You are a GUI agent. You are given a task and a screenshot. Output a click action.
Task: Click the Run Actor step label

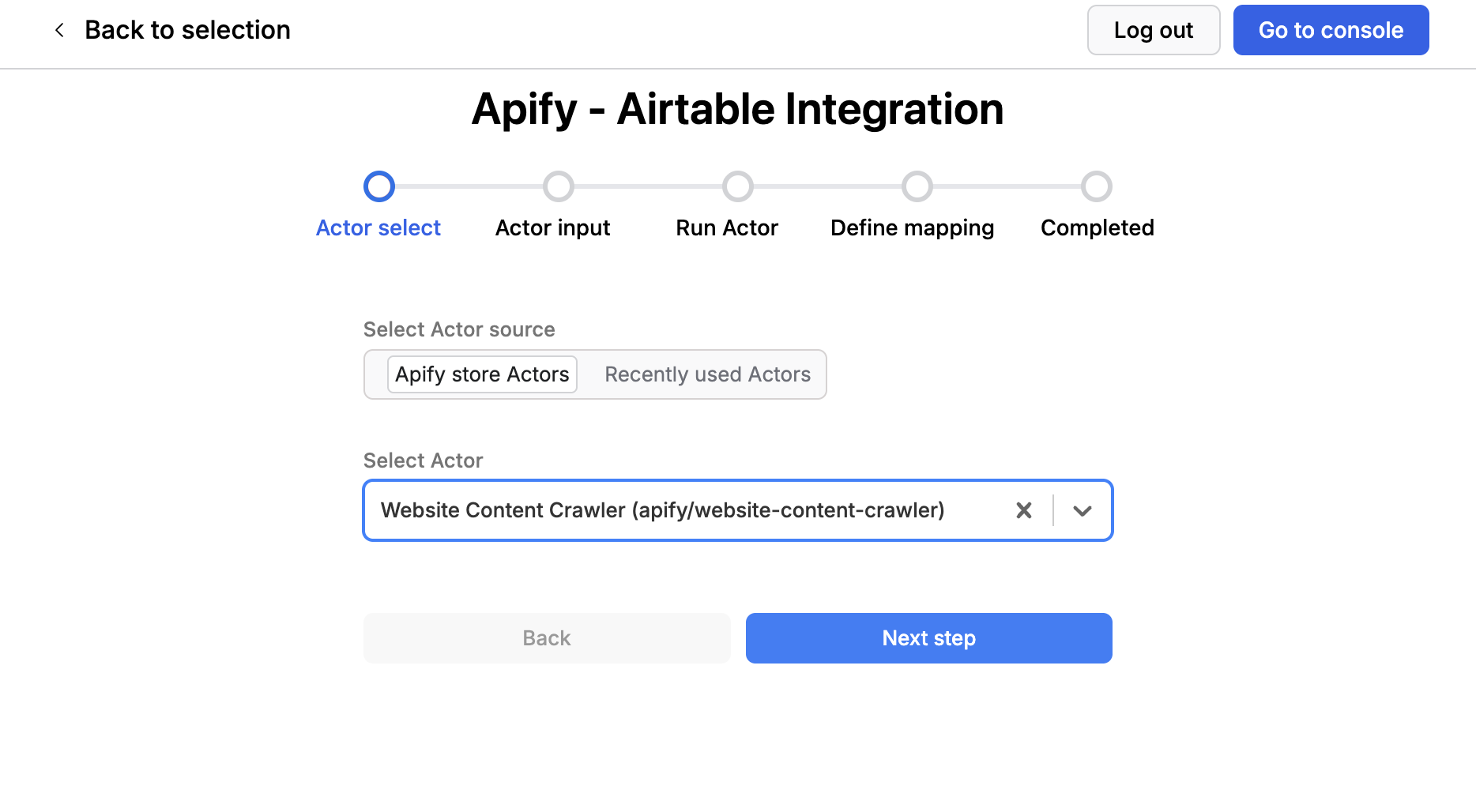pos(726,227)
